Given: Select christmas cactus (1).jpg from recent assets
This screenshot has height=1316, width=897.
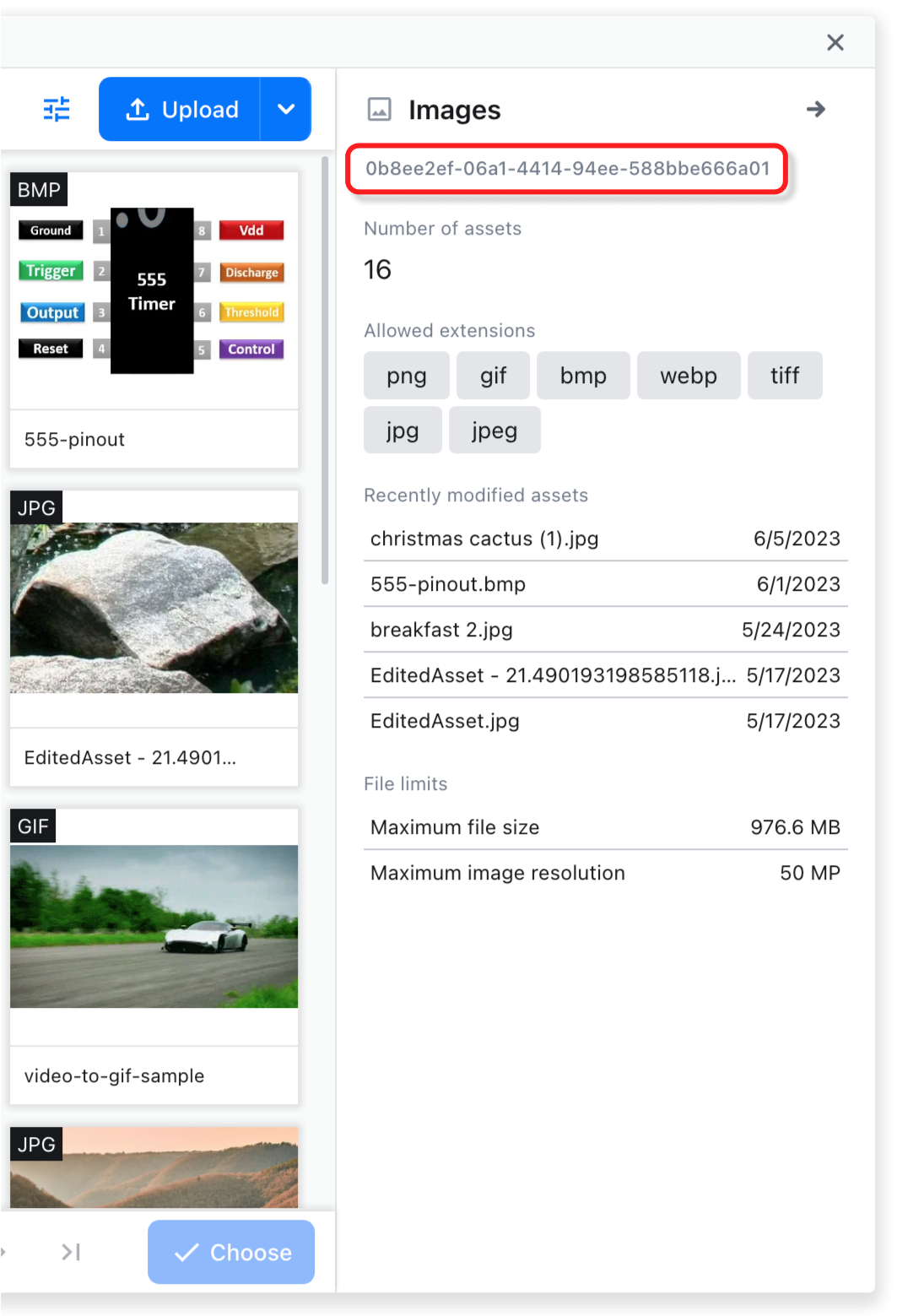Looking at the screenshot, I should pyautogui.click(x=484, y=539).
